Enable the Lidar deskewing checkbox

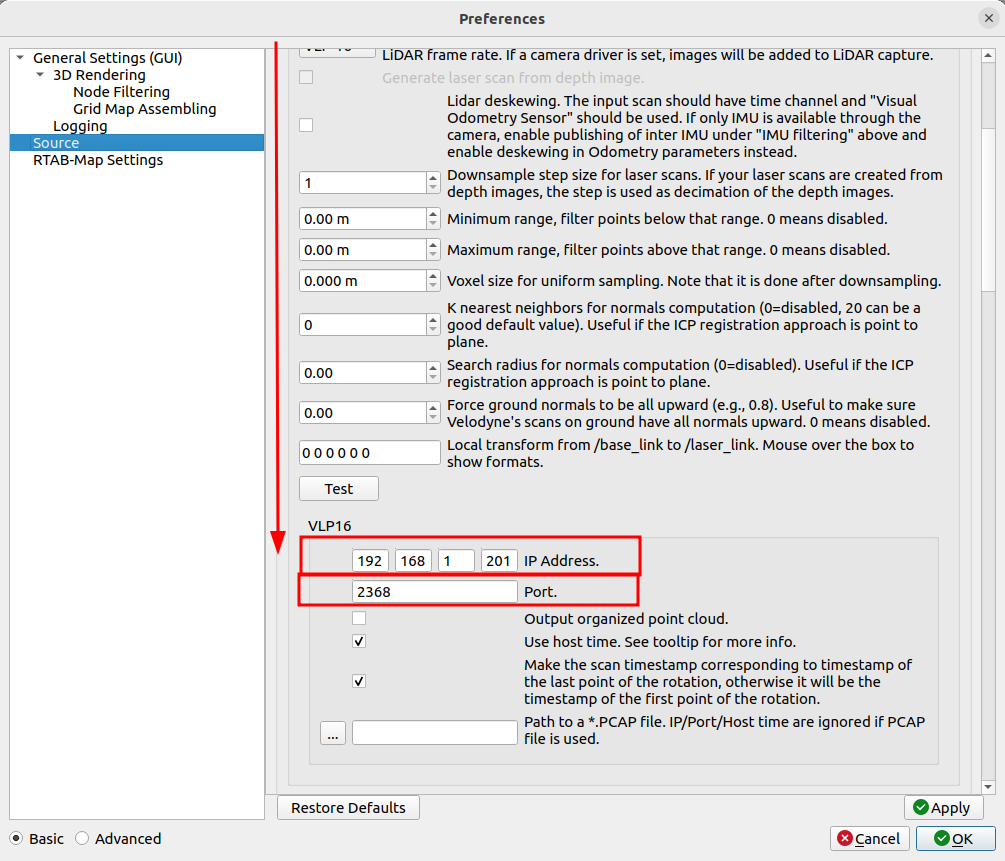[x=306, y=125]
